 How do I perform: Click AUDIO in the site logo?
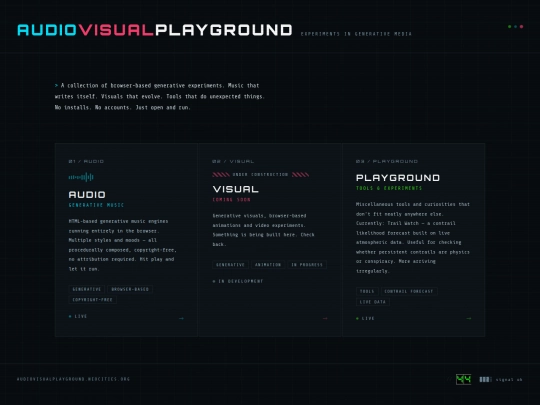click(x=47, y=30)
